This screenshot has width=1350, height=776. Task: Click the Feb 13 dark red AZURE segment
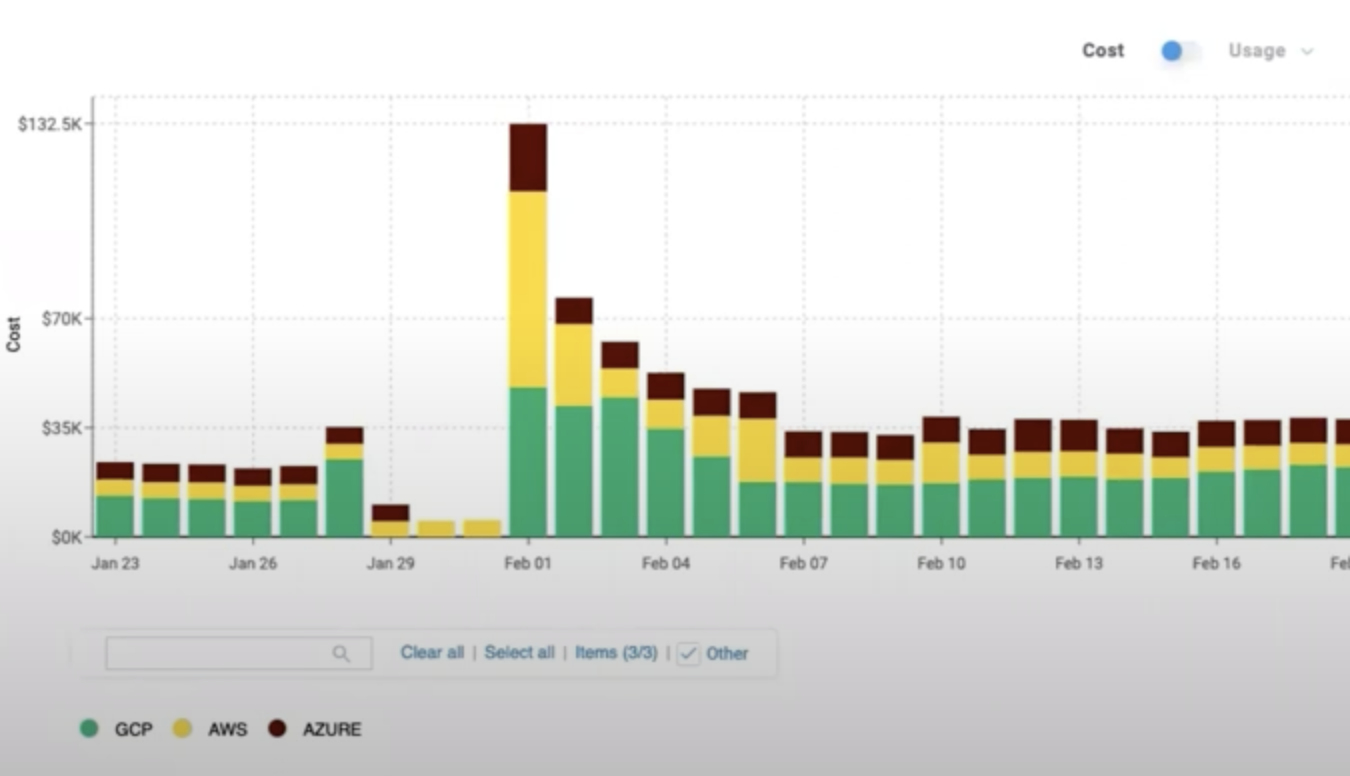[x=1080, y=435]
